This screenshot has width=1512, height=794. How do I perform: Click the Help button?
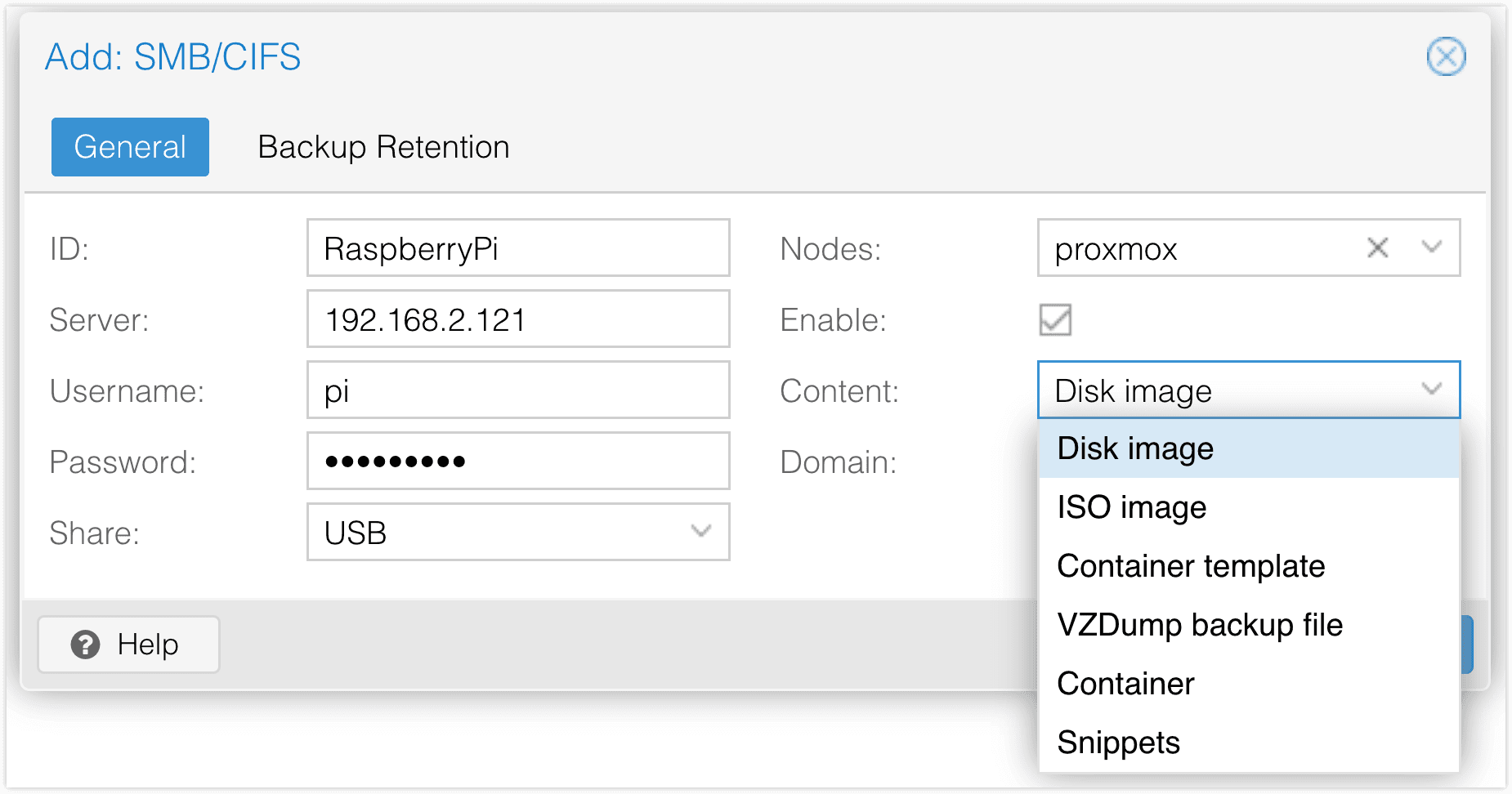(x=128, y=645)
